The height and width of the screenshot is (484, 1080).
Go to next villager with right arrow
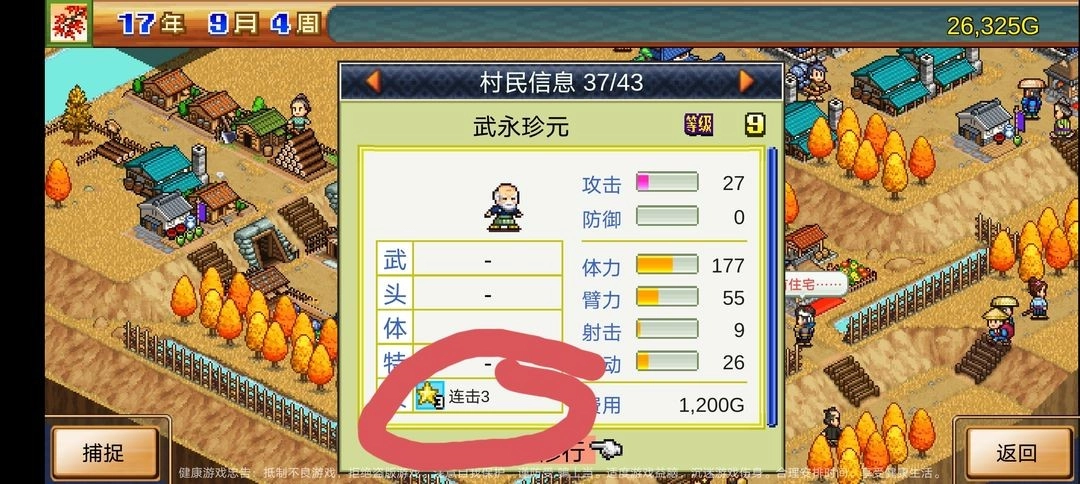point(747,82)
